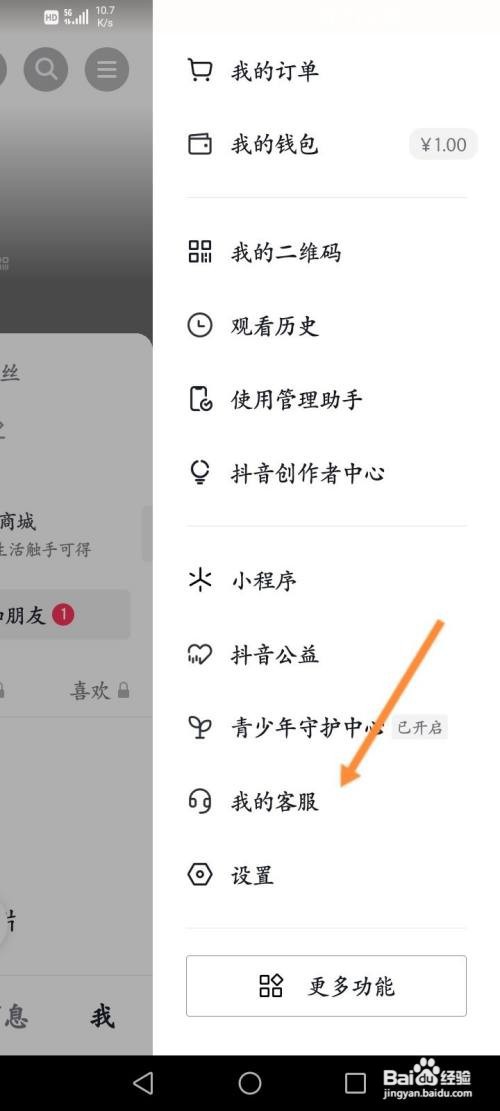Tap the 已开启 status tag
Screen dimensions: 500x1111
coord(419,728)
